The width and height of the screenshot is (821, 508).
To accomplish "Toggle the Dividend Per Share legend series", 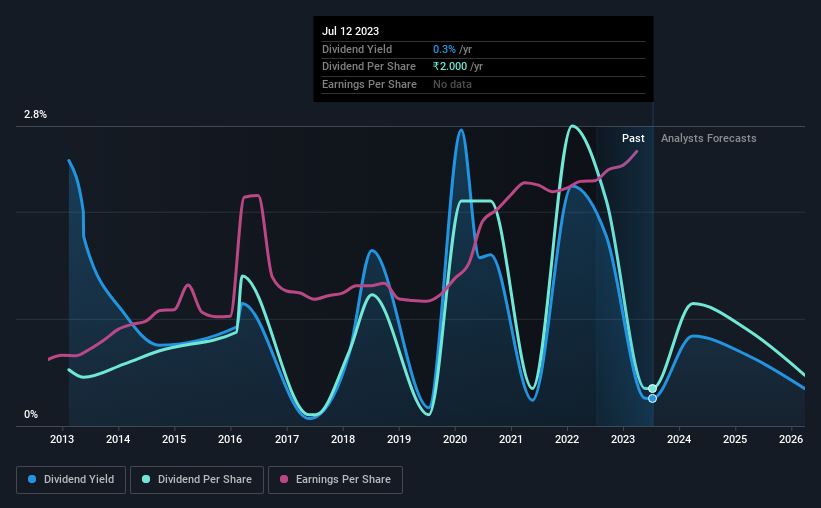I will click(197, 480).
